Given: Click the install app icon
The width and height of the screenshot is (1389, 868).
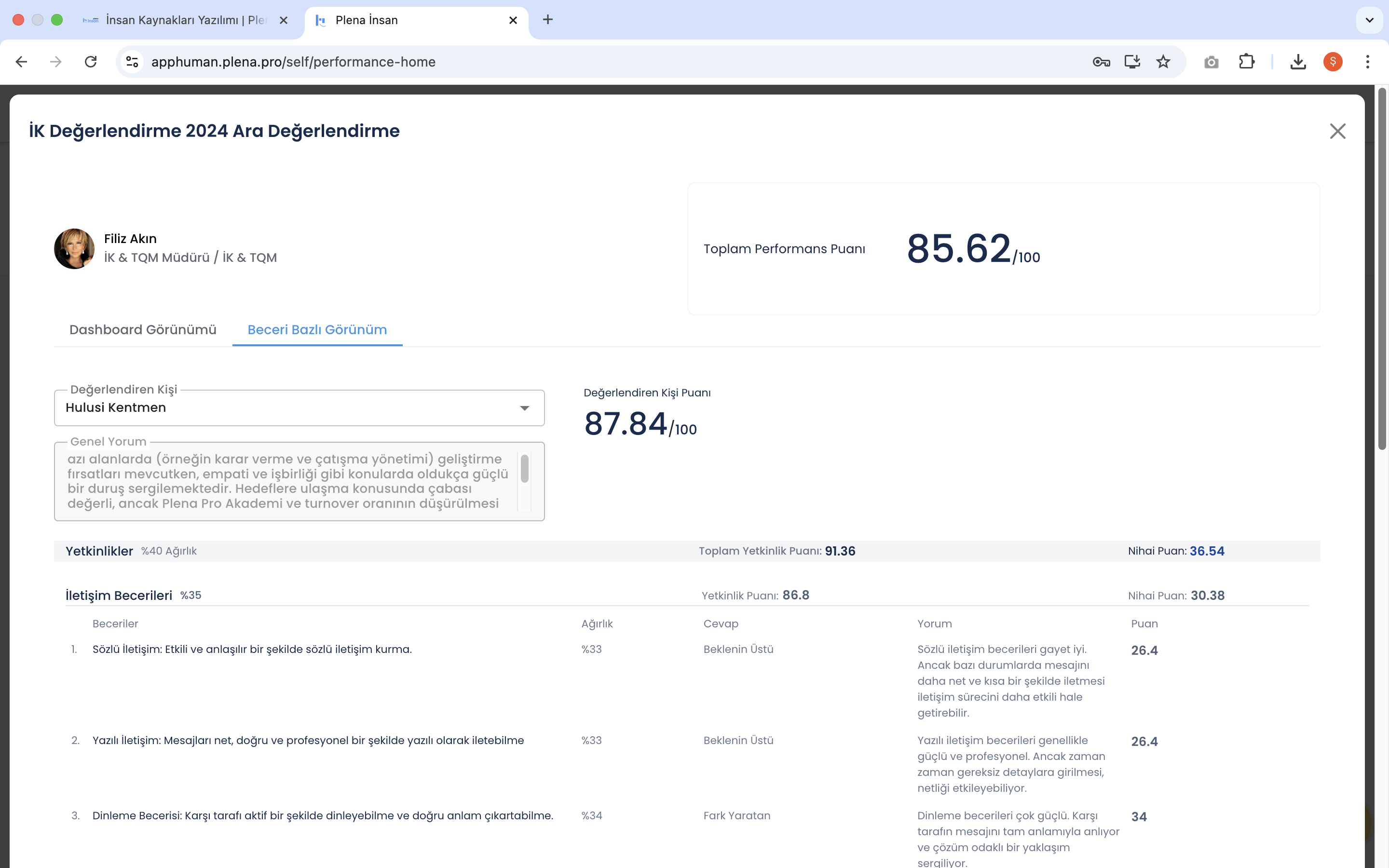Looking at the screenshot, I should tap(1132, 62).
